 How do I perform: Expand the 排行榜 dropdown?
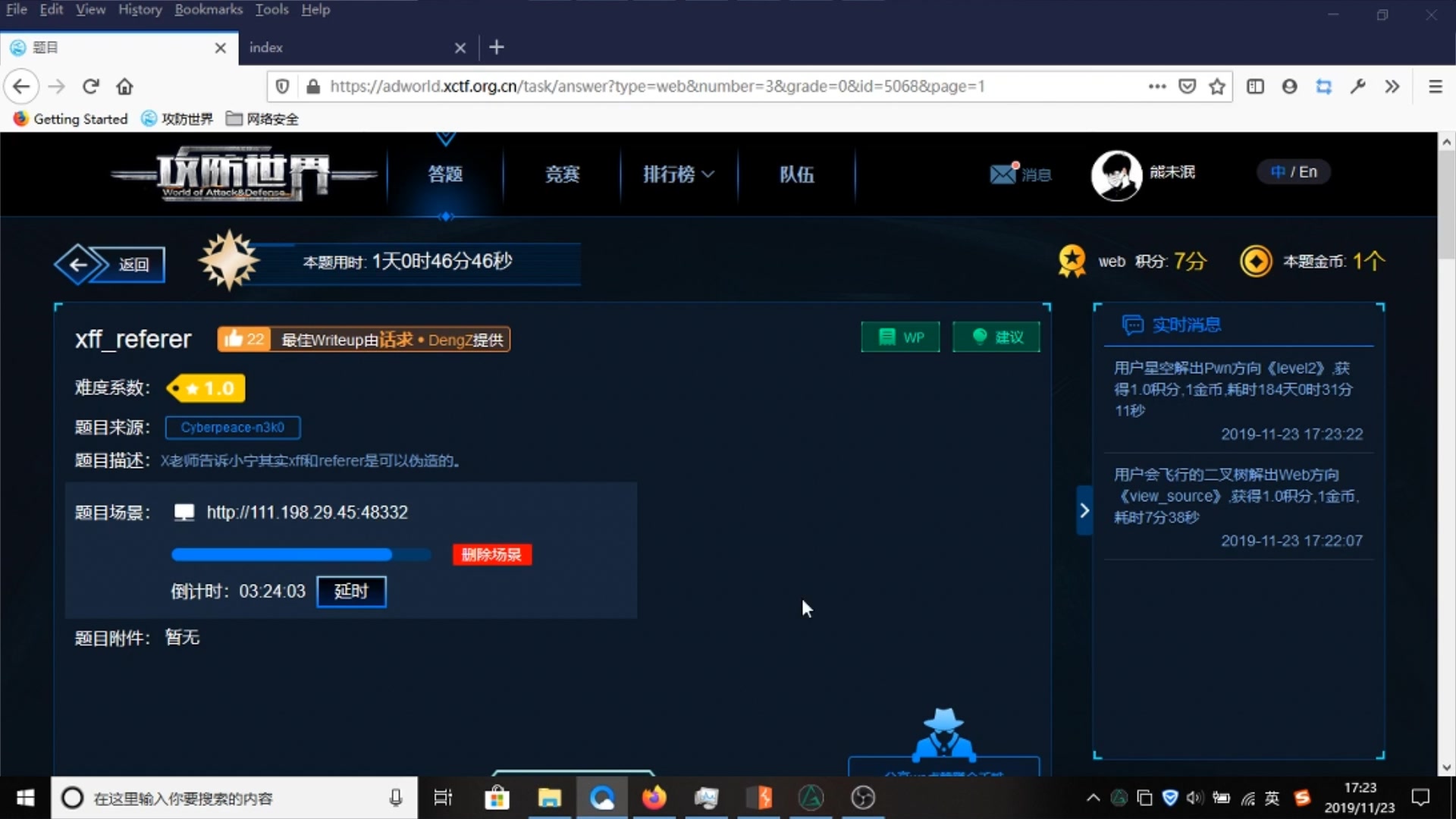point(679,174)
